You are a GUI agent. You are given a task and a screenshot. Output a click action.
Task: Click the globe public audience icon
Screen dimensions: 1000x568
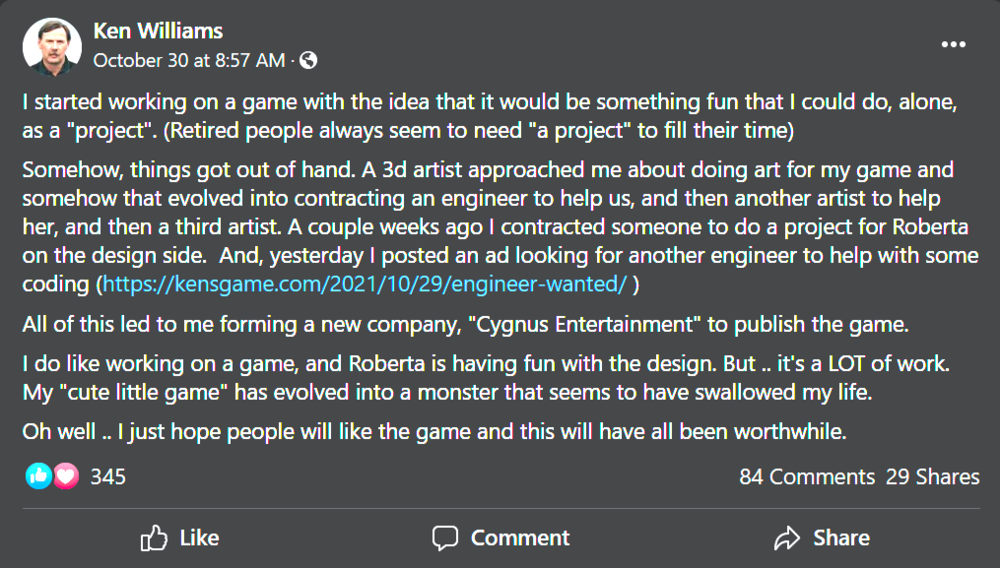[x=309, y=60]
